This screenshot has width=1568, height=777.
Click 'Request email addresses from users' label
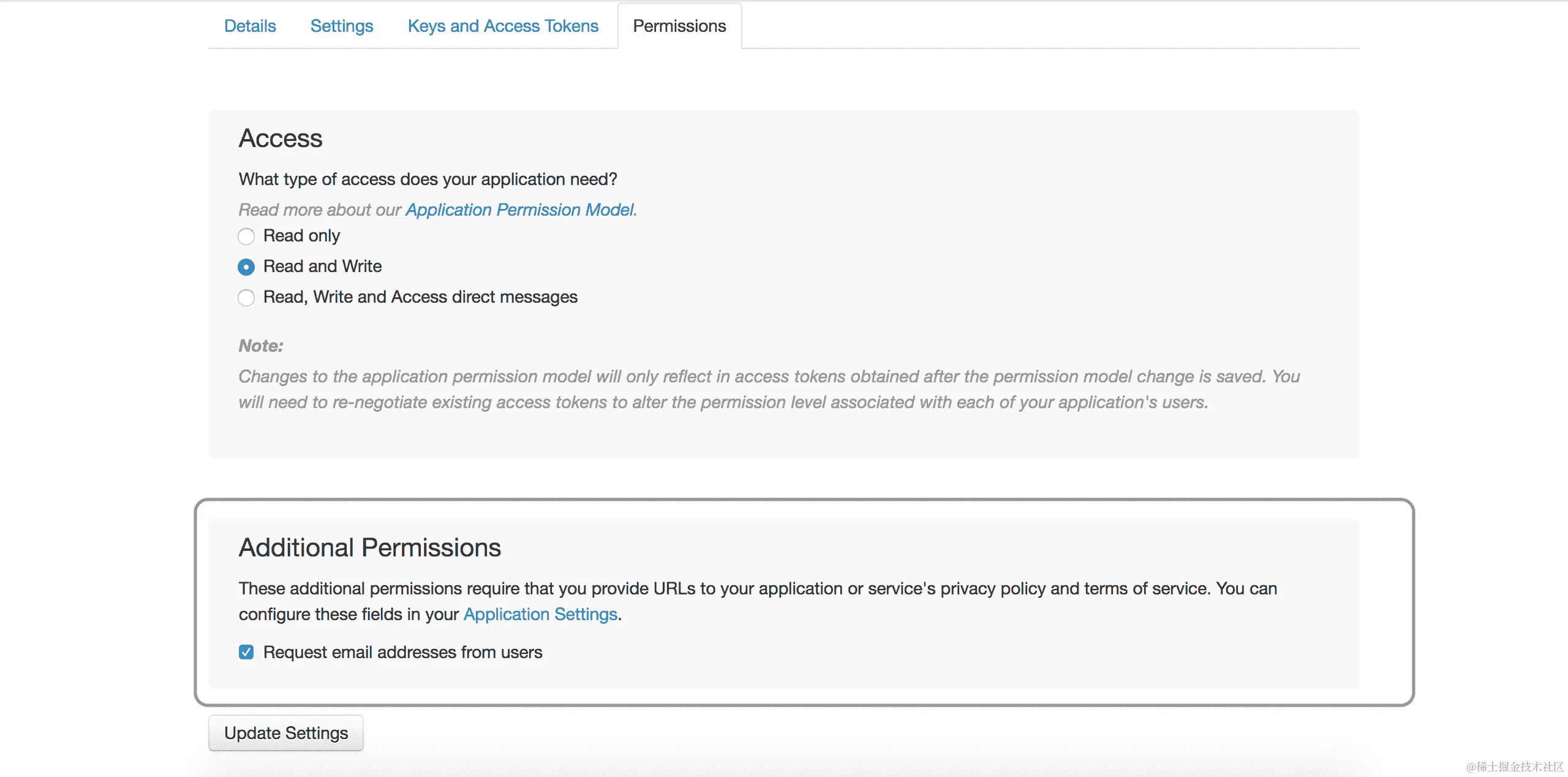pos(402,652)
